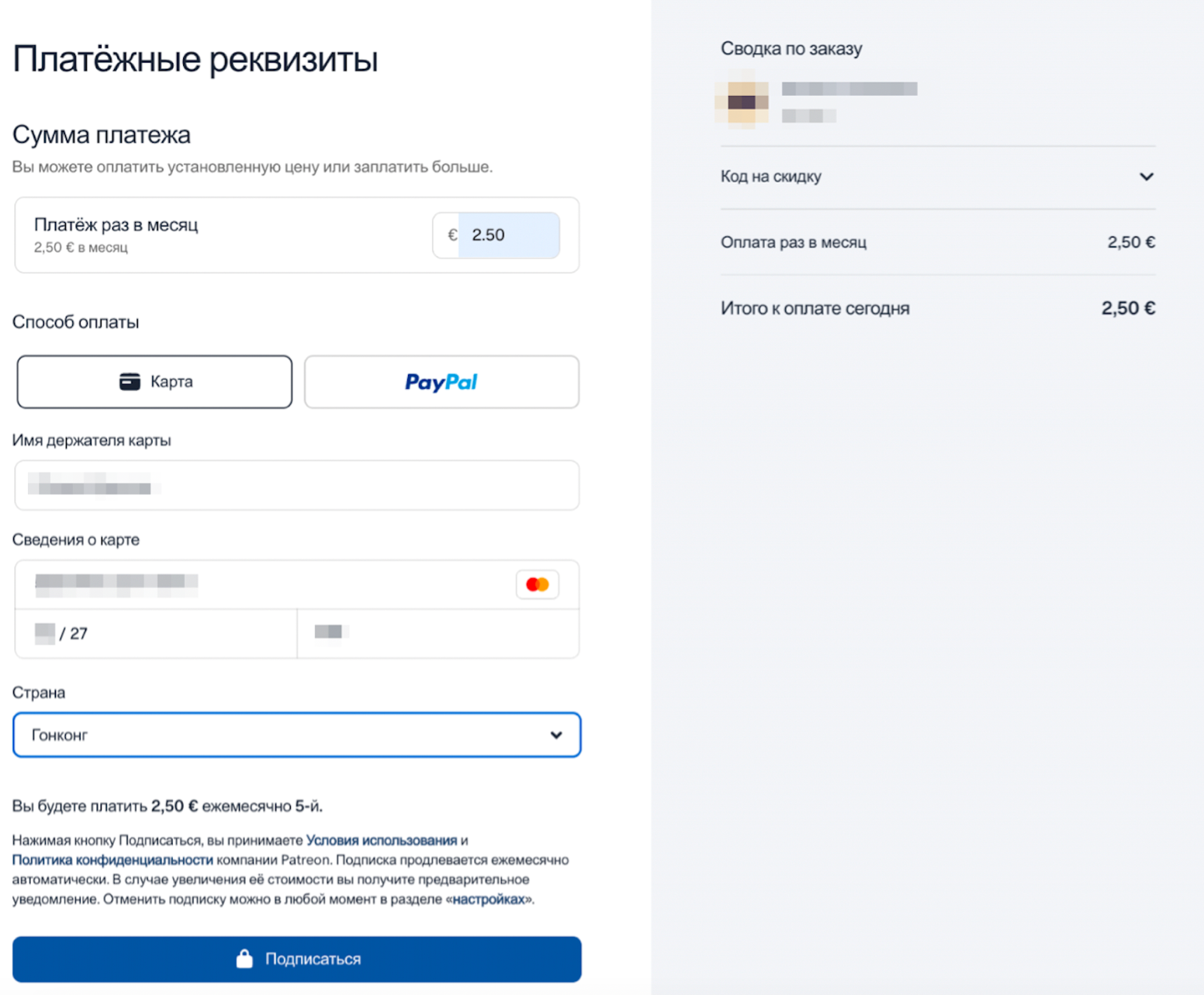1204x995 pixels.
Task: Open Условия использования link
Action: tap(381, 840)
